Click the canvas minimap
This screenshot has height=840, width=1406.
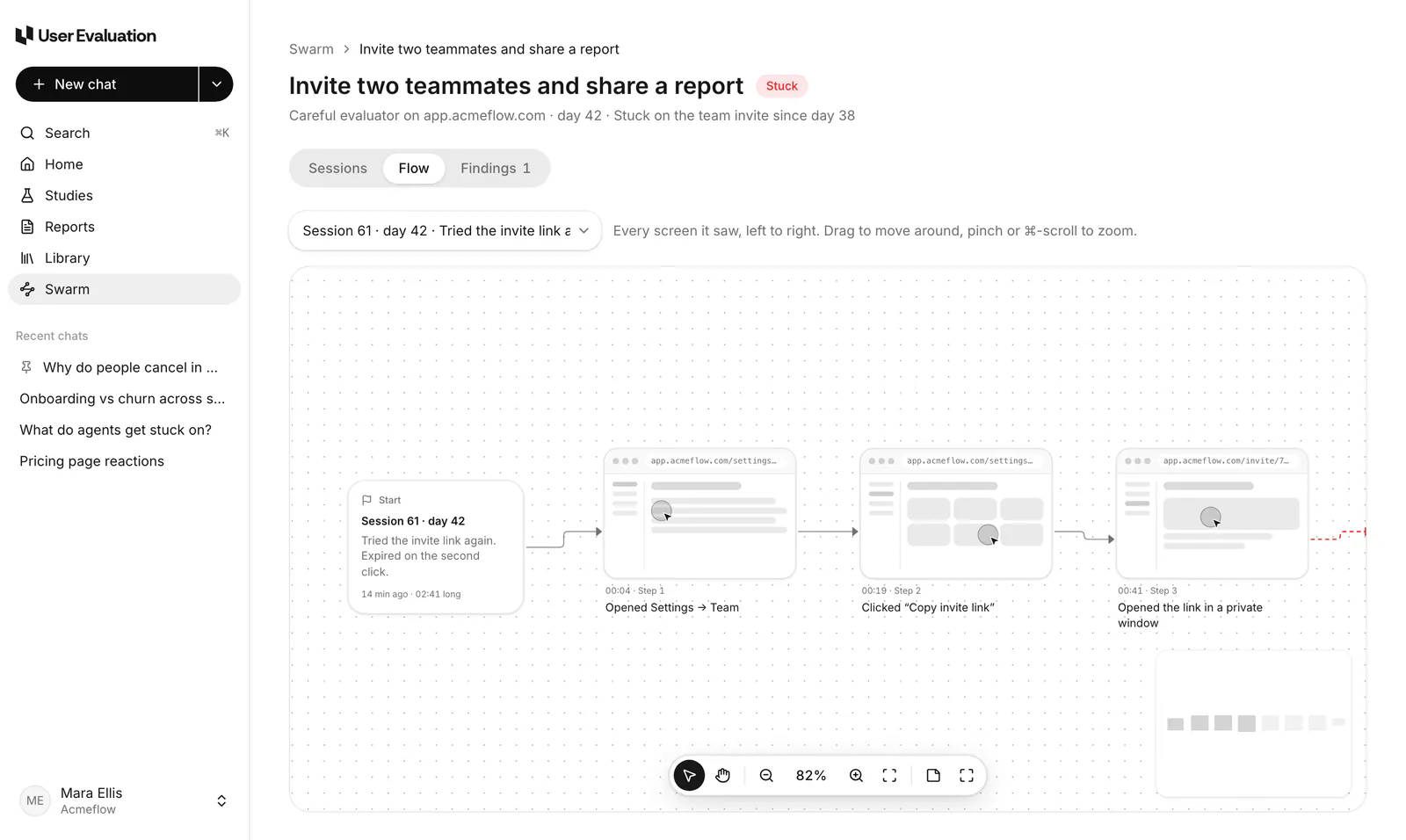pyautogui.click(x=1254, y=723)
